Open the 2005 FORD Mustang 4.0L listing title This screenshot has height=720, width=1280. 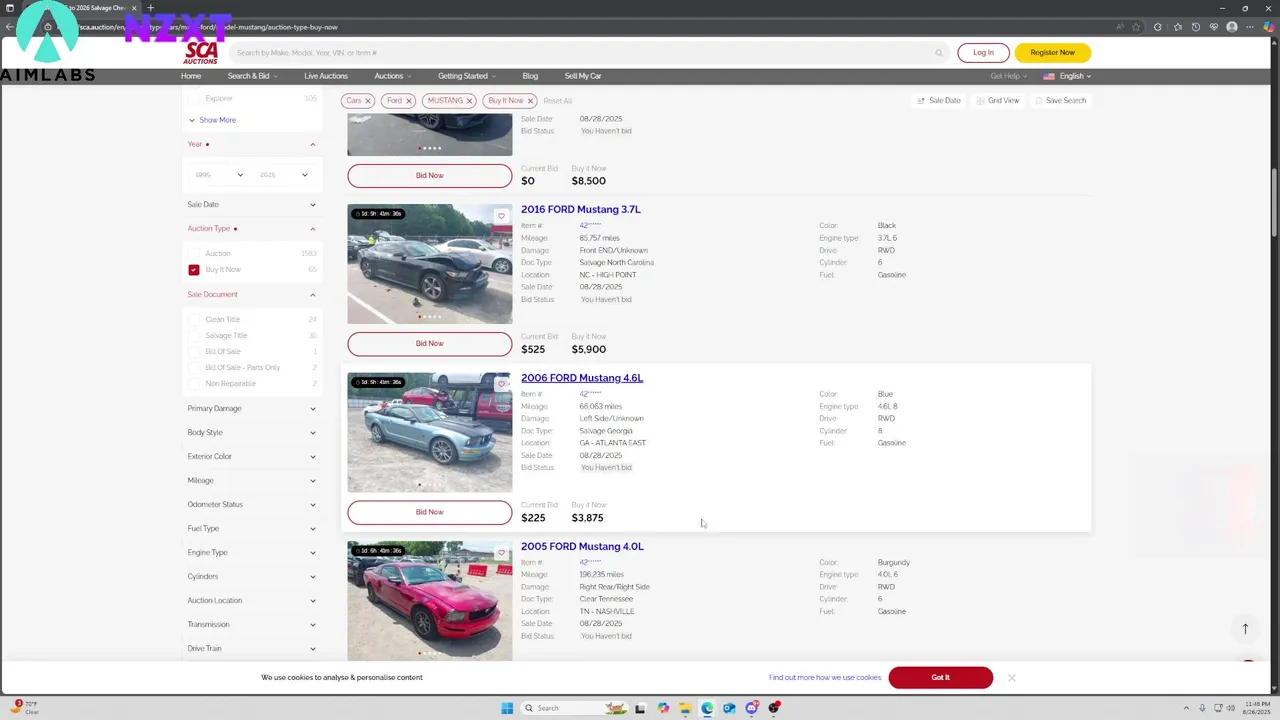[582, 547]
